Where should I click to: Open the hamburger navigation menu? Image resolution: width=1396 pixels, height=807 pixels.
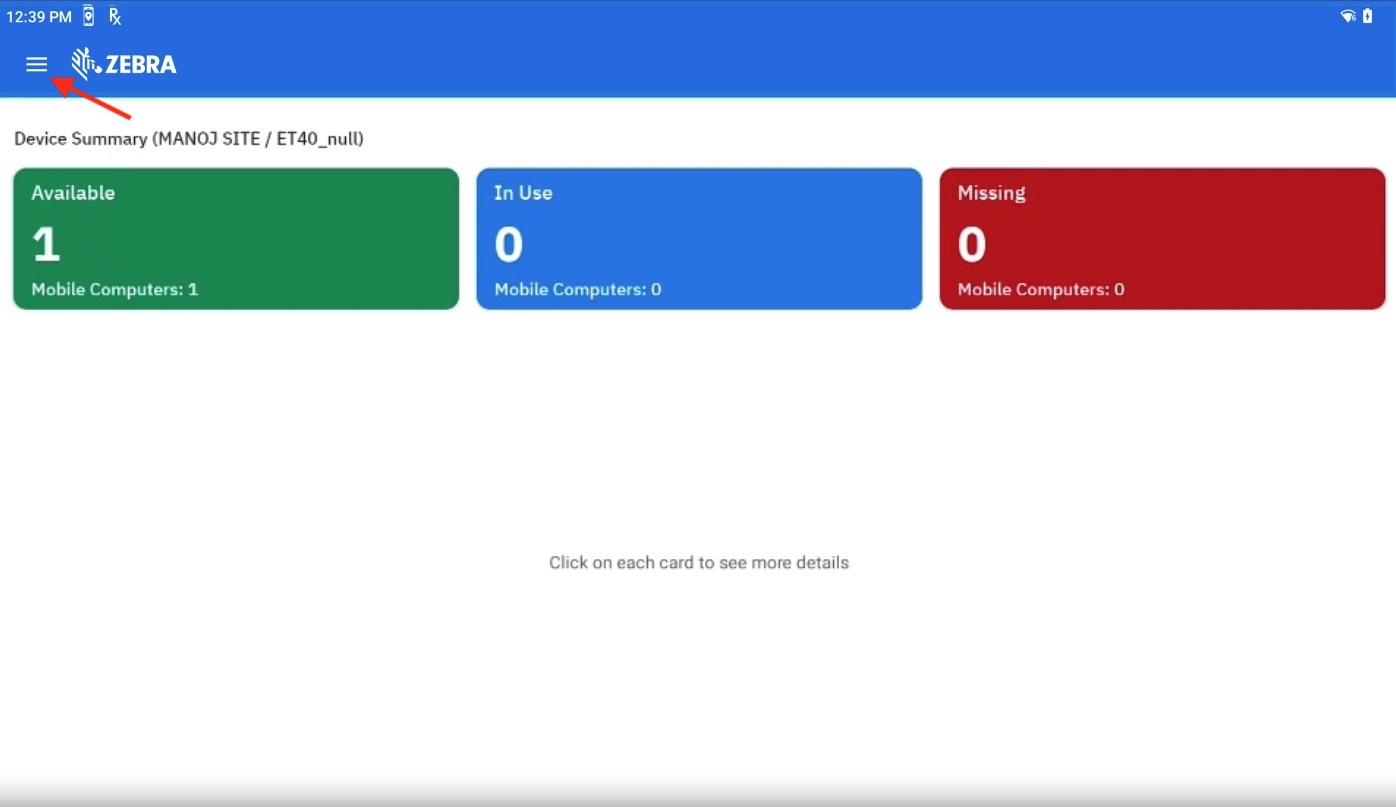[x=37, y=65]
